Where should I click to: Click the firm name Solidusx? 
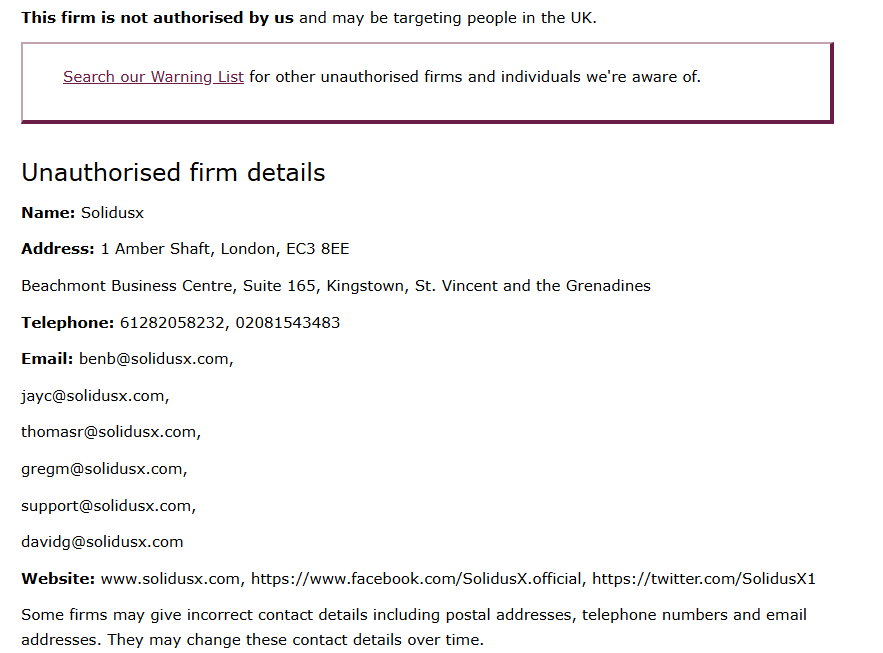click(112, 213)
